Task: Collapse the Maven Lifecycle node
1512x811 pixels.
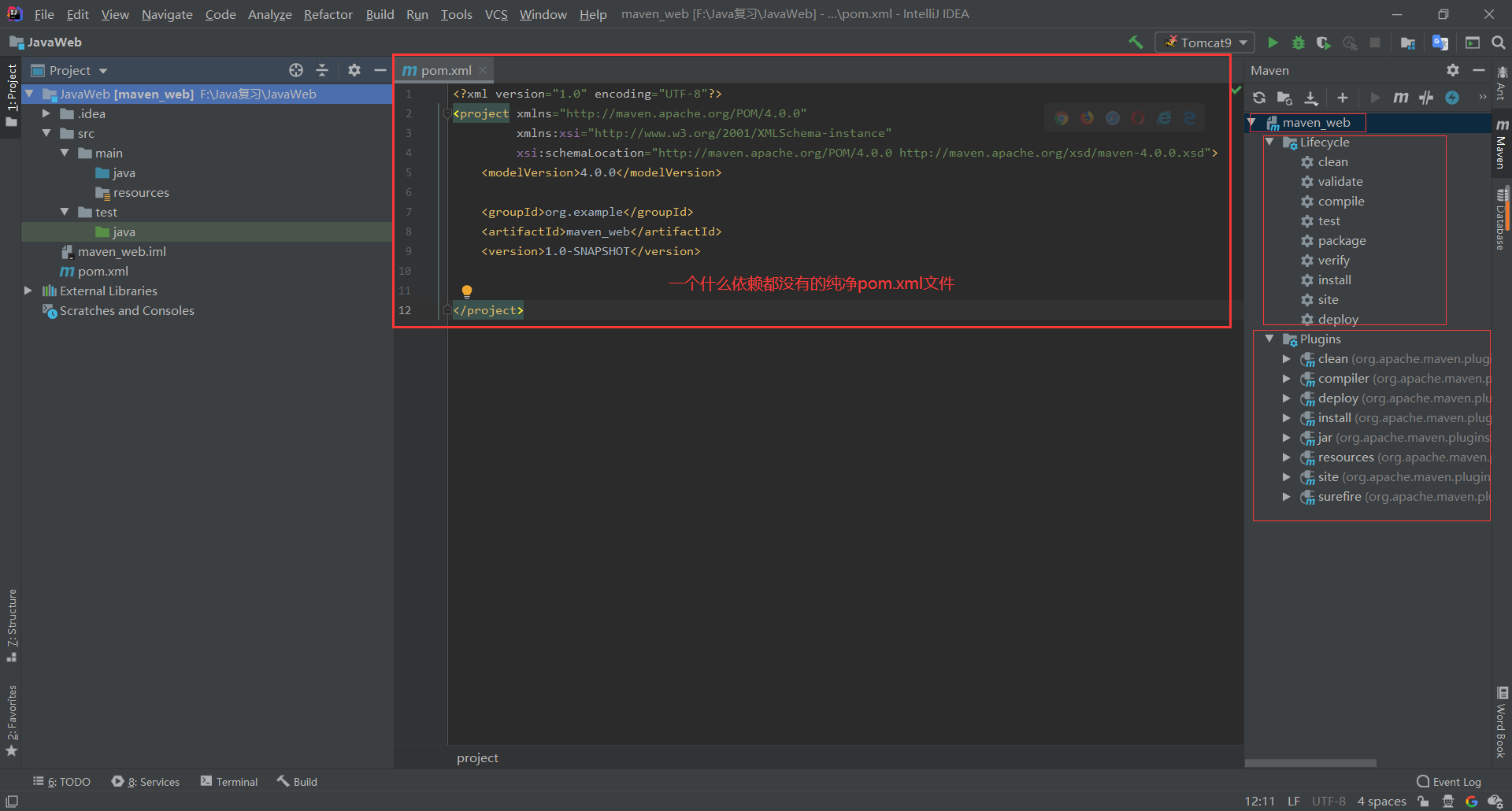Action: 1269,142
